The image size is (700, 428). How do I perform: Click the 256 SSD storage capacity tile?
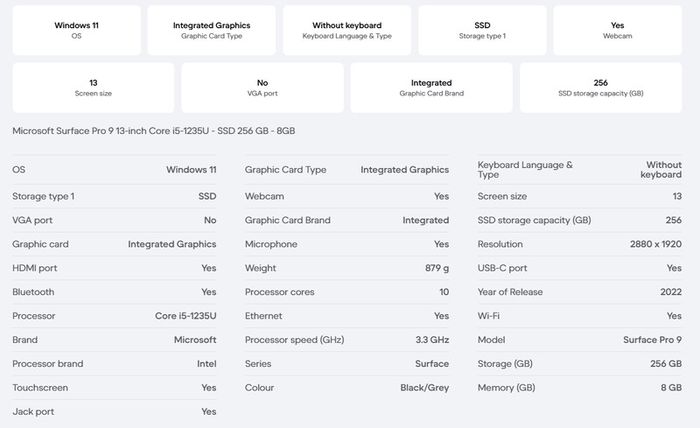(600, 87)
